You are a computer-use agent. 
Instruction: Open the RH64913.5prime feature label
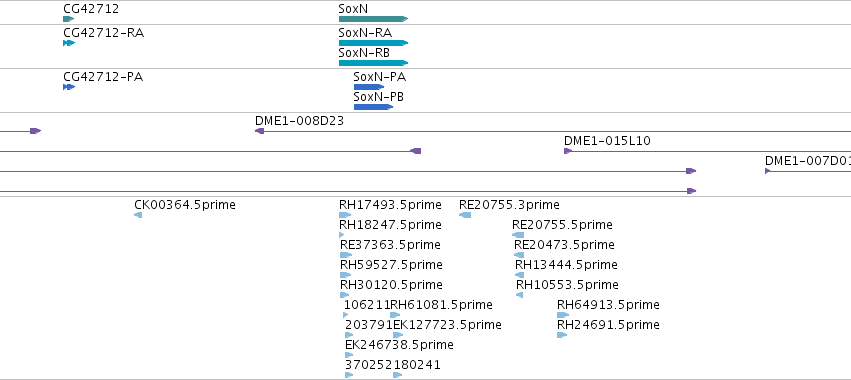(x=608, y=305)
